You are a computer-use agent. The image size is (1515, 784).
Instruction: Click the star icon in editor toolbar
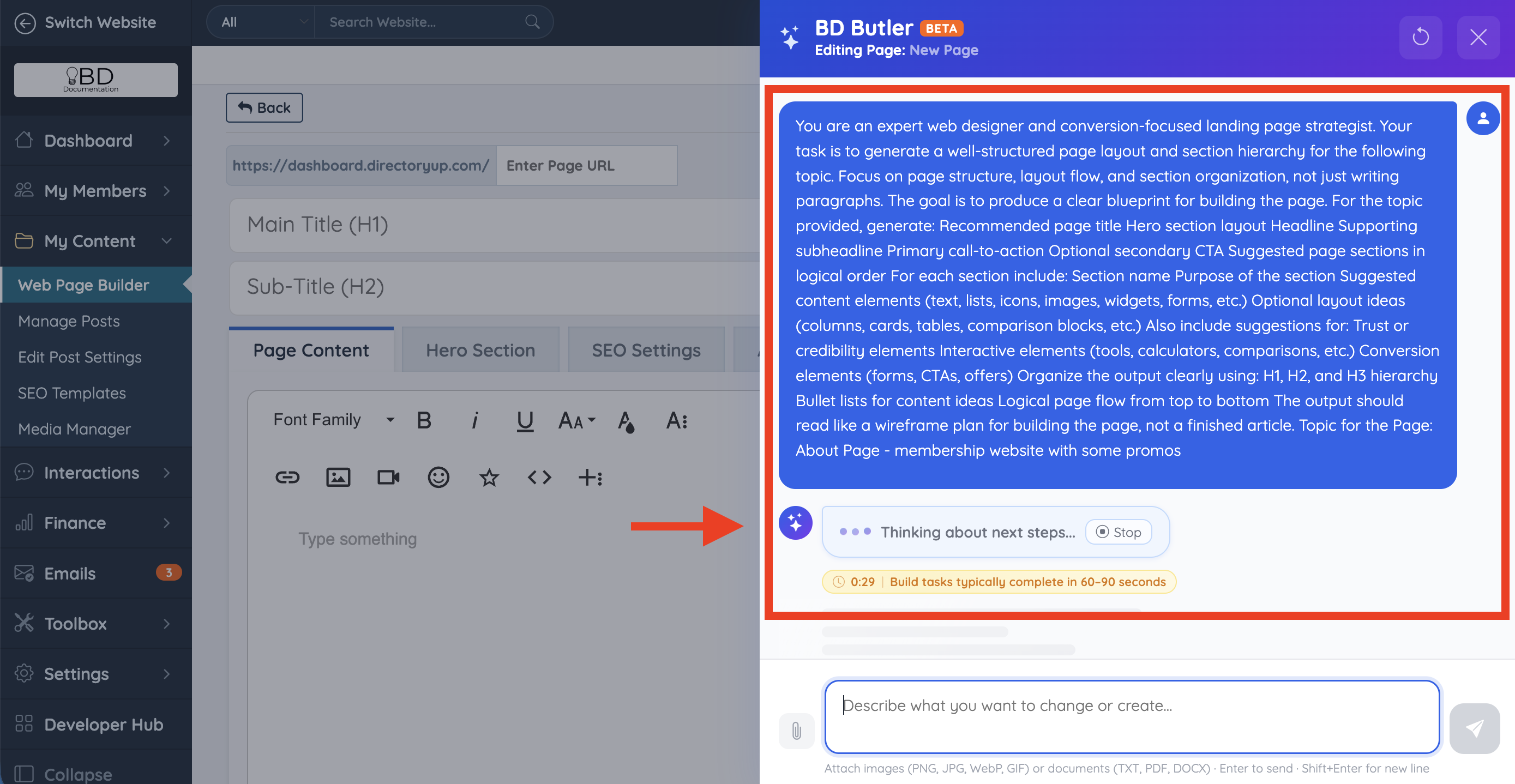click(x=489, y=477)
